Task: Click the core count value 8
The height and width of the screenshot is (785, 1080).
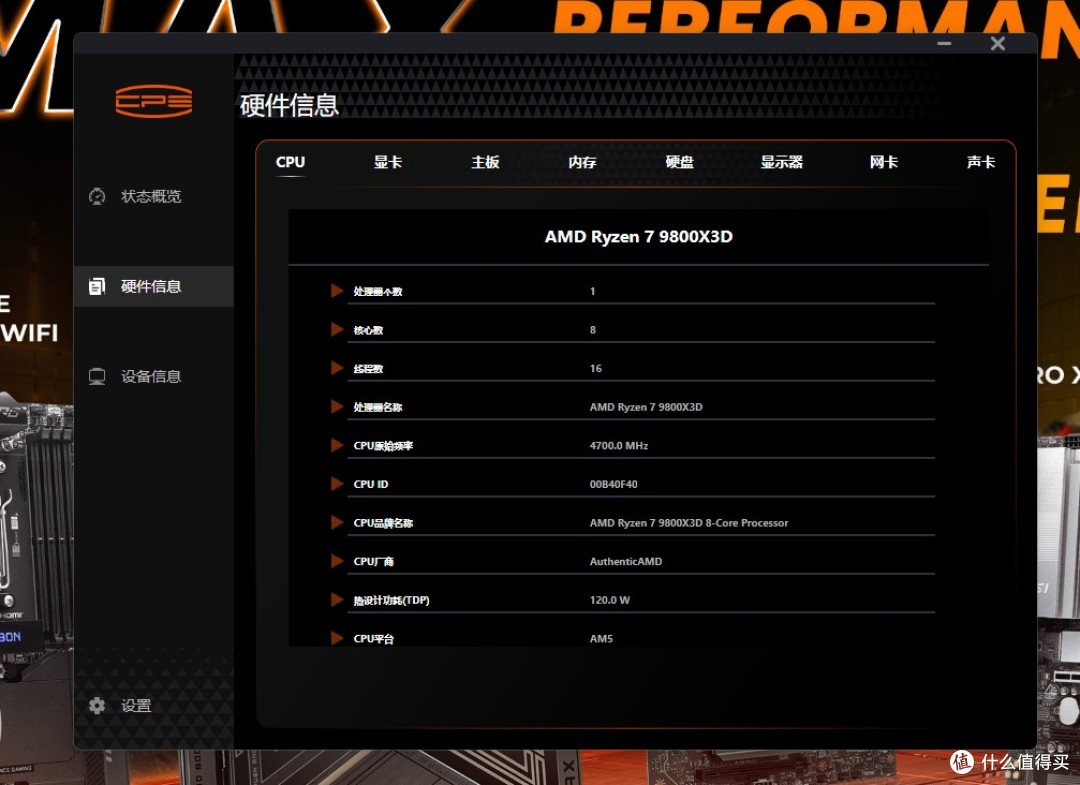Action: (x=592, y=330)
